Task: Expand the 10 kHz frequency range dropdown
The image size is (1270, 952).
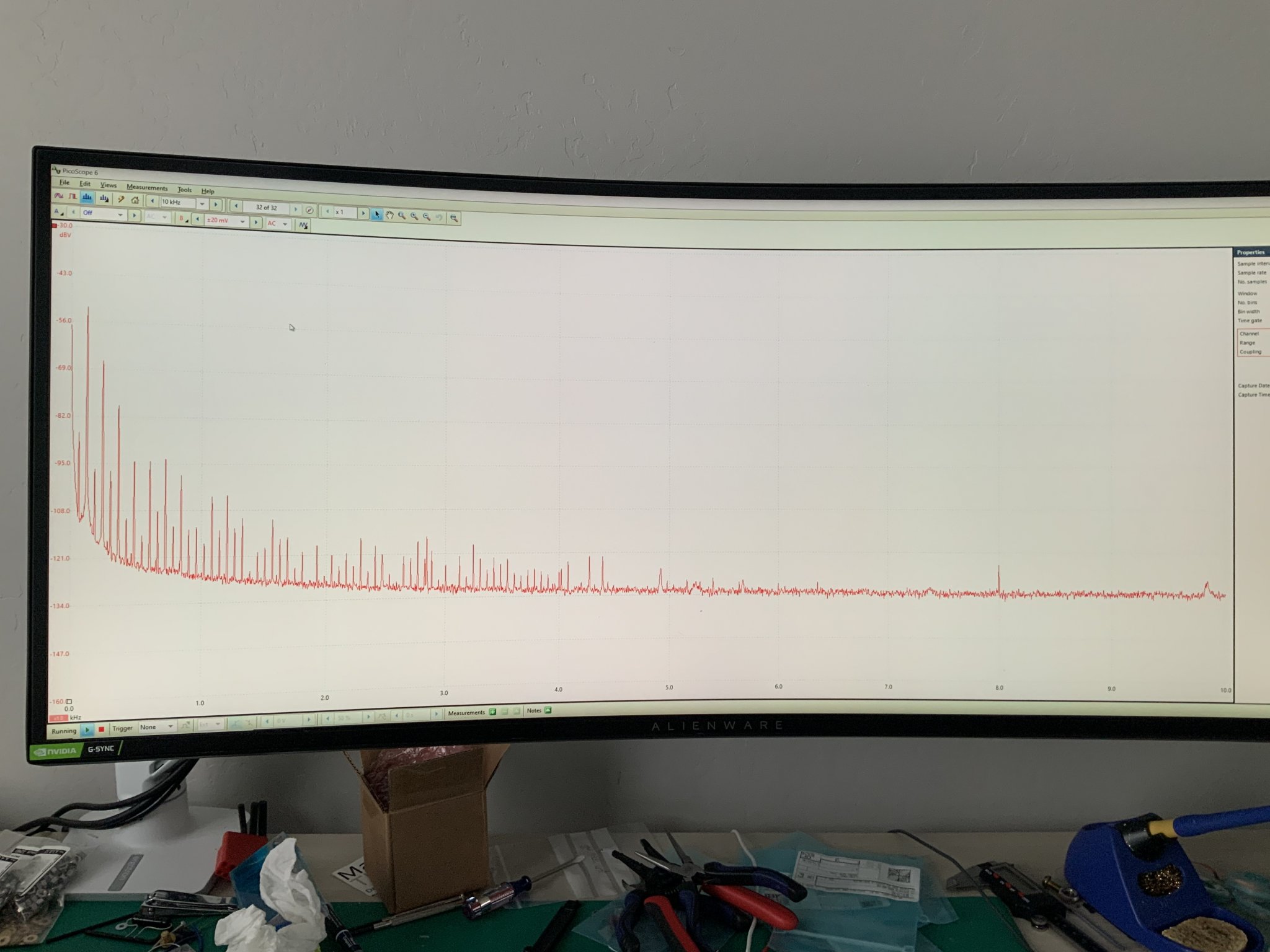Action: tap(202, 204)
